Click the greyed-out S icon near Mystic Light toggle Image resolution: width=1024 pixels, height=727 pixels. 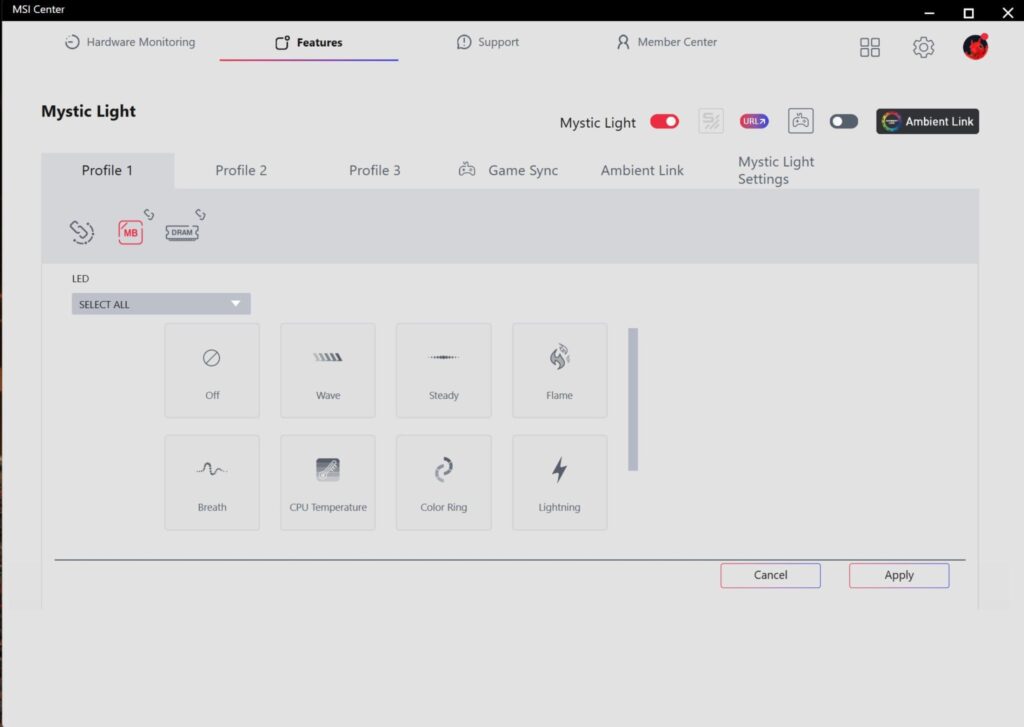coord(711,121)
